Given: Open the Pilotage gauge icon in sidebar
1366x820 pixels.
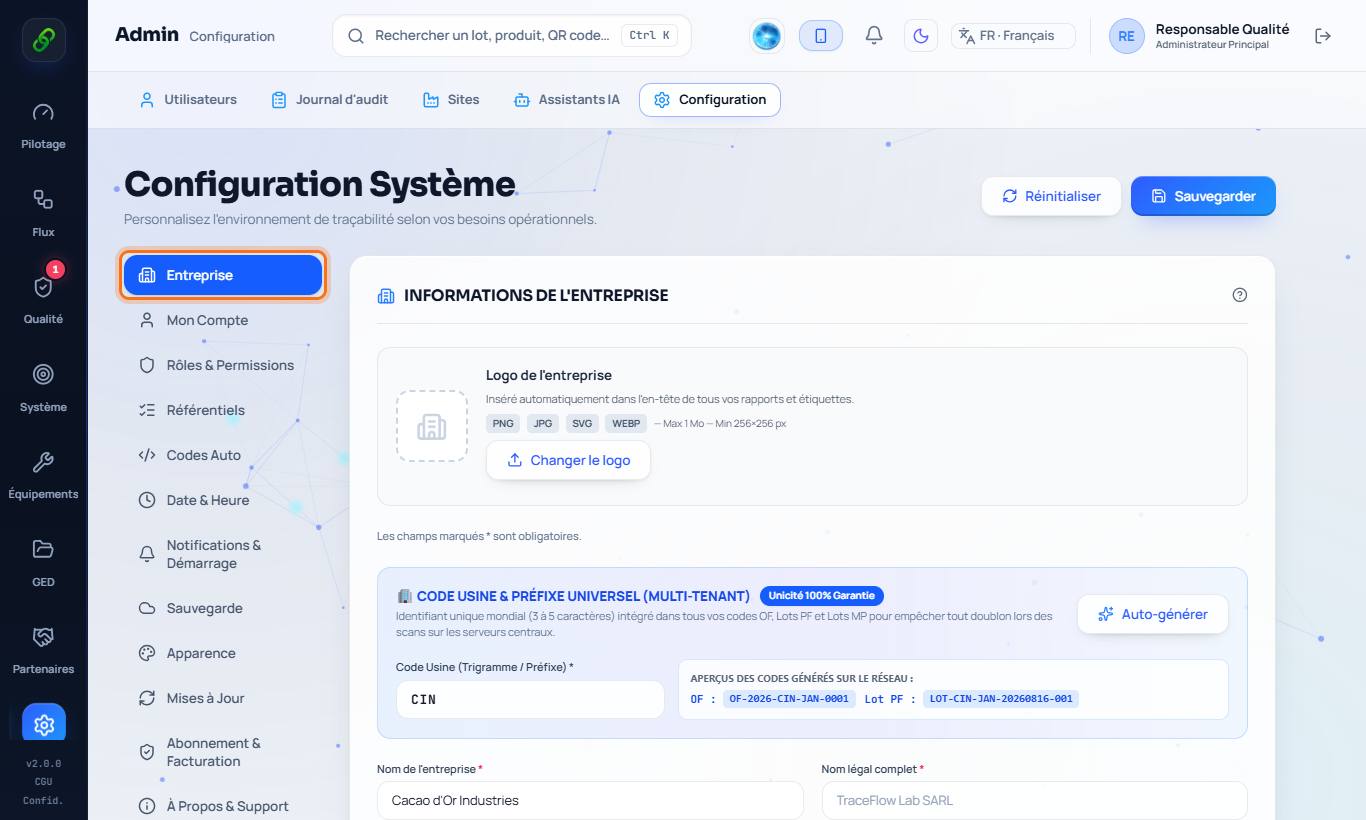Looking at the screenshot, I should pyautogui.click(x=43, y=113).
